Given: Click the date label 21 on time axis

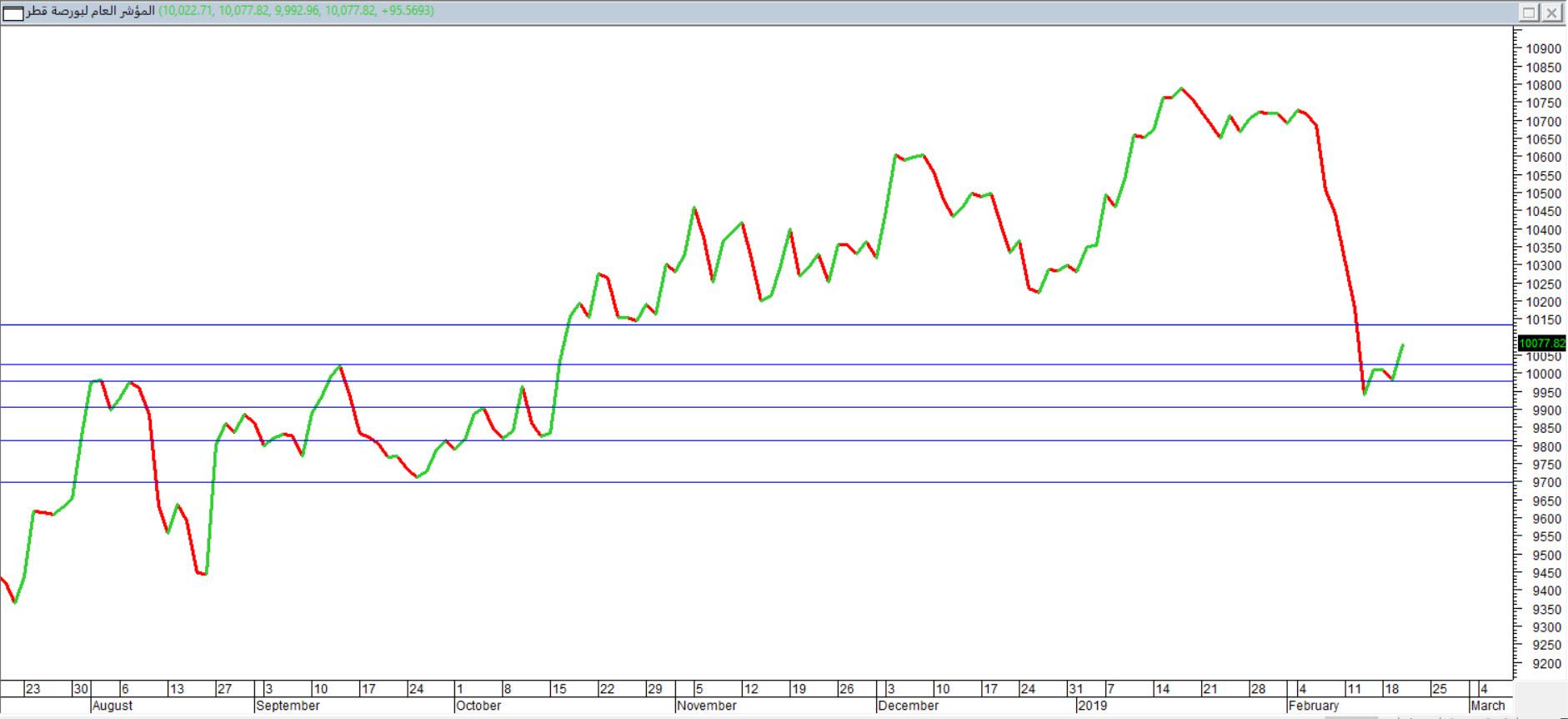Looking at the screenshot, I should pyautogui.click(x=1210, y=689).
